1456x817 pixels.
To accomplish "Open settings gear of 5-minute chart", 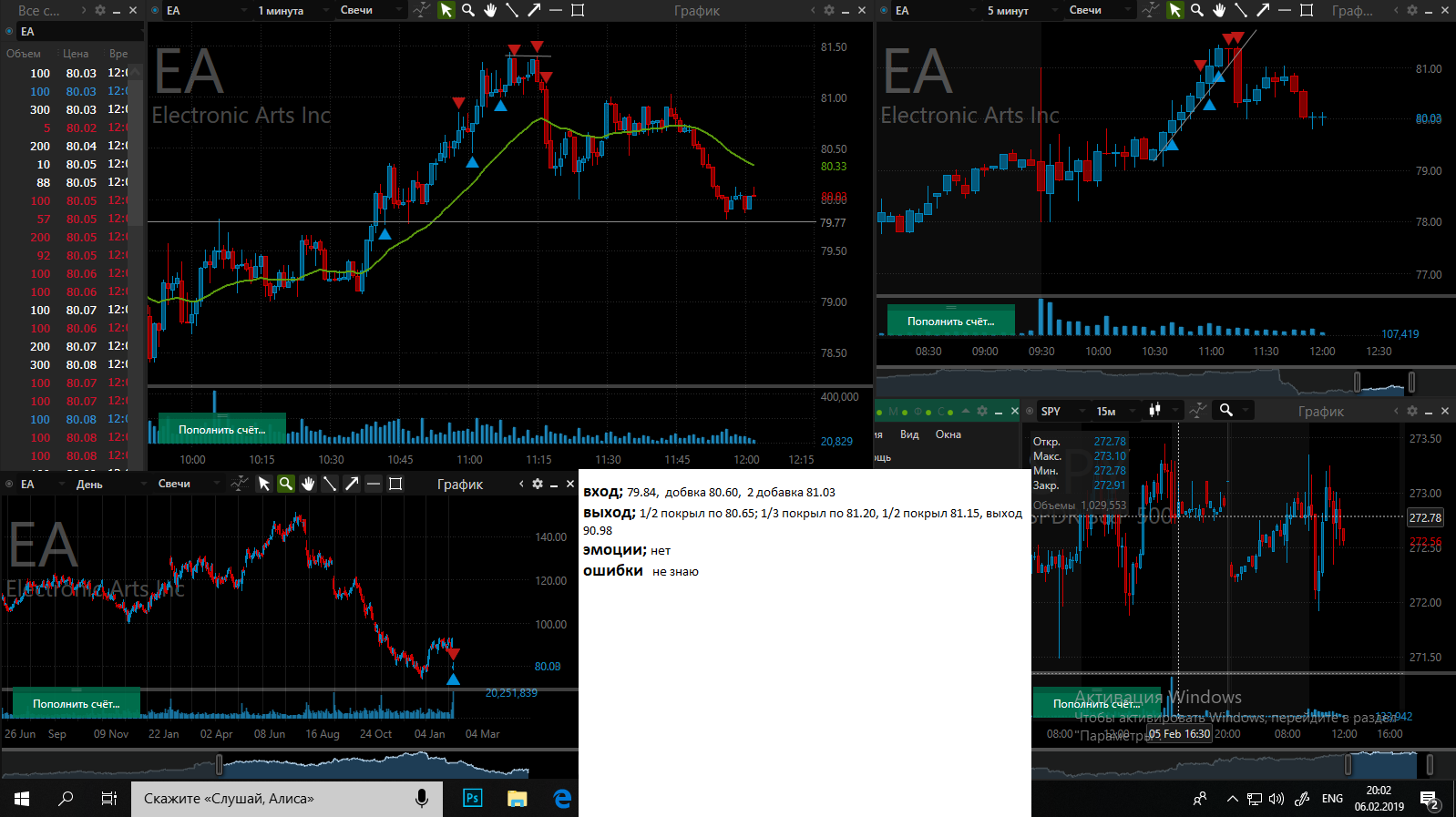I will 1412,10.
